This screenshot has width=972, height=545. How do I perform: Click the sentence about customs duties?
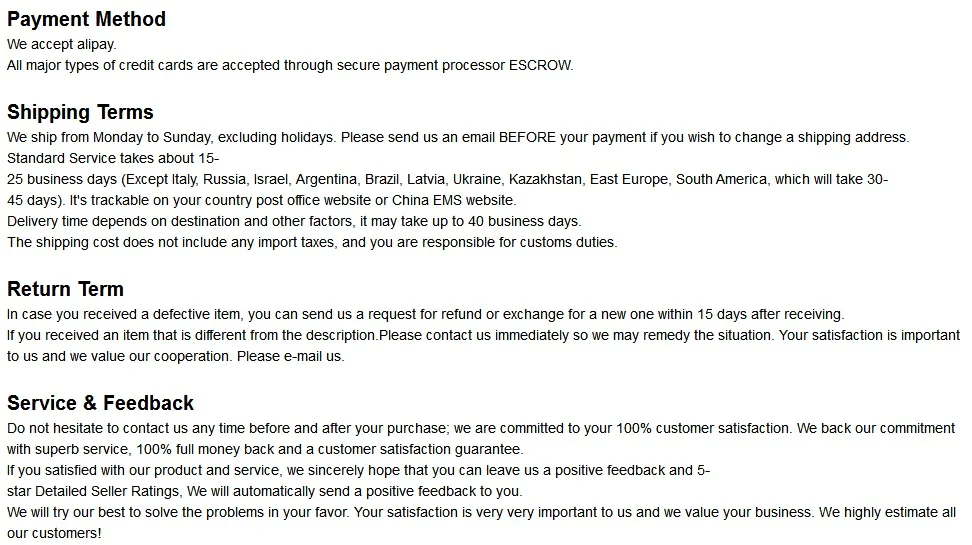coord(312,243)
